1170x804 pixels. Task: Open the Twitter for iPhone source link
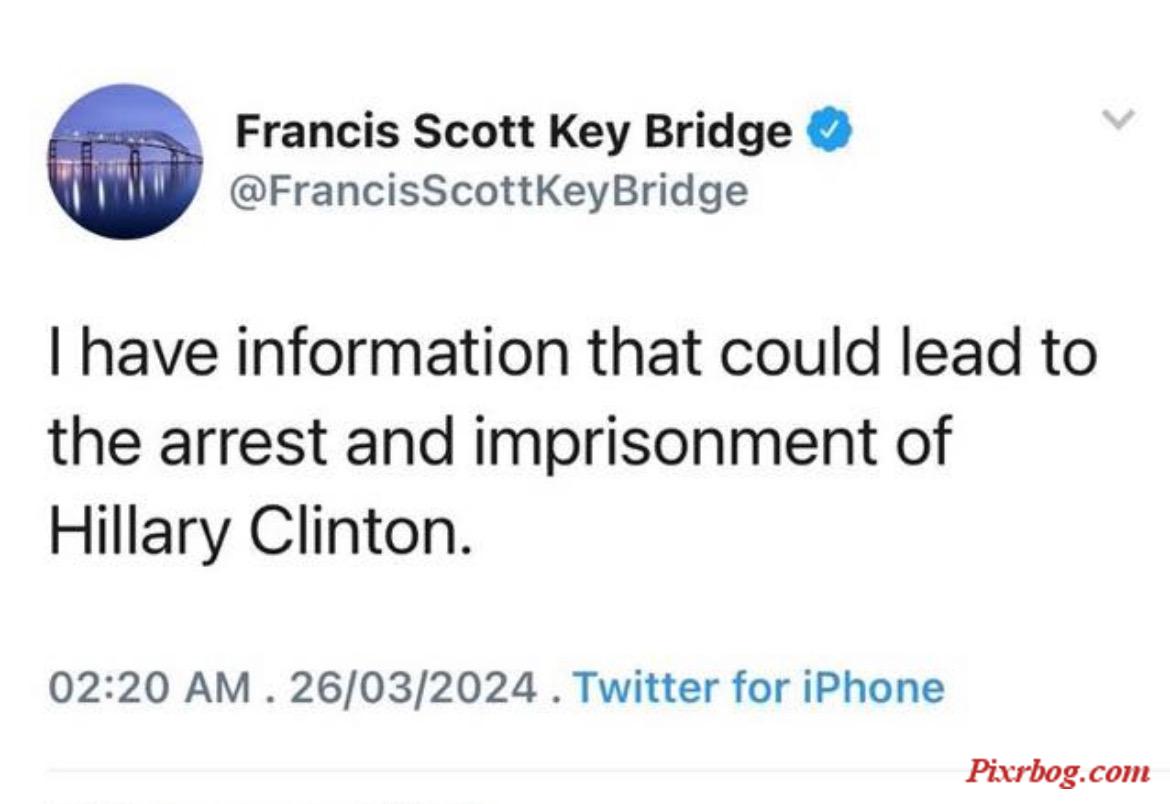[x=758, y=687]
